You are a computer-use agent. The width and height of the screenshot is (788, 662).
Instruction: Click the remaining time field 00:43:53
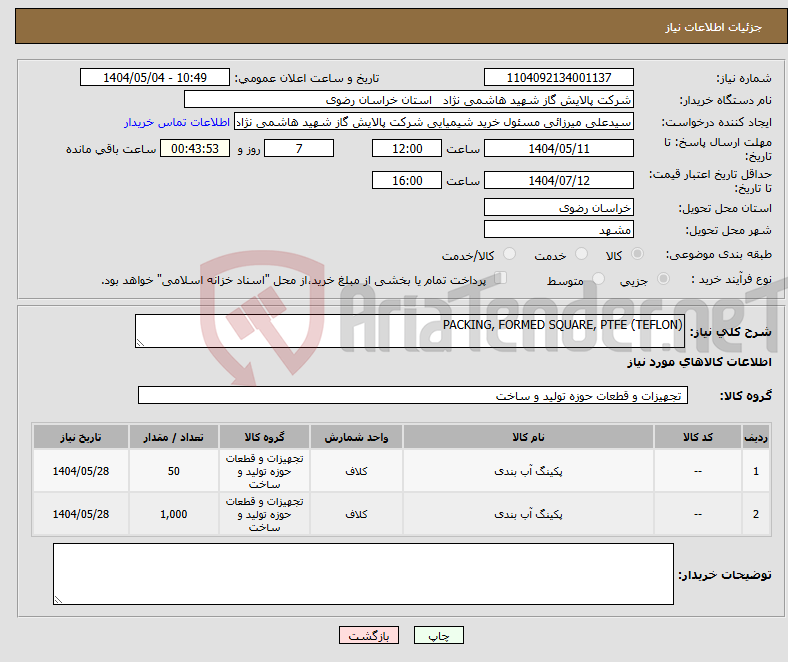[195, 148]
